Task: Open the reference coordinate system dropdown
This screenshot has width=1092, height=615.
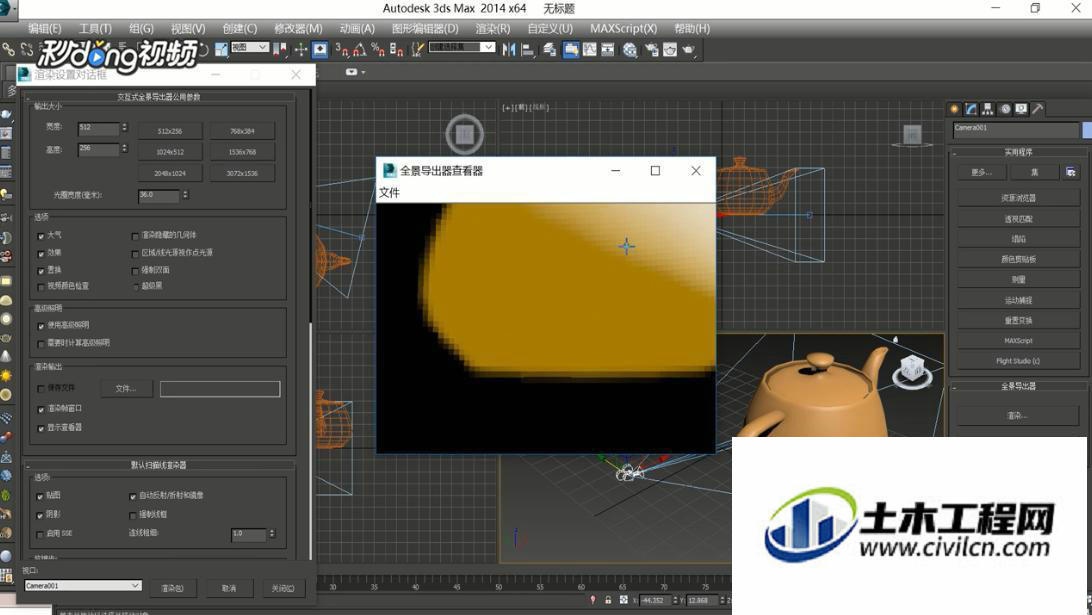Action: 250,47
